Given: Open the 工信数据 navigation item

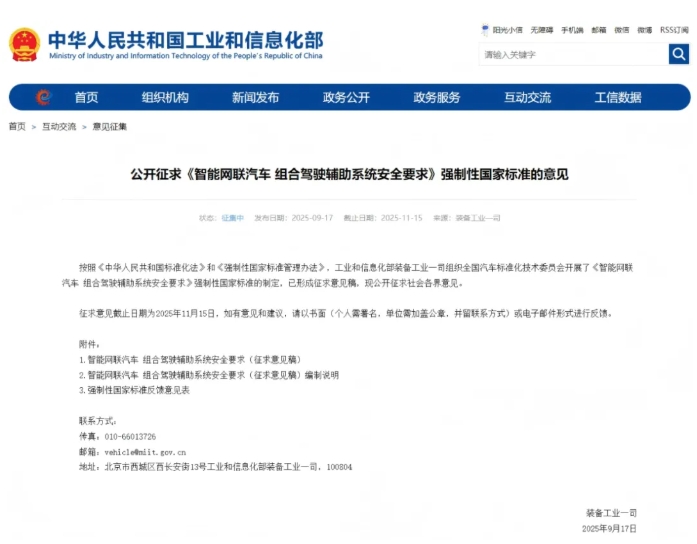Looking at the screenshot, I should click(618, 97).
